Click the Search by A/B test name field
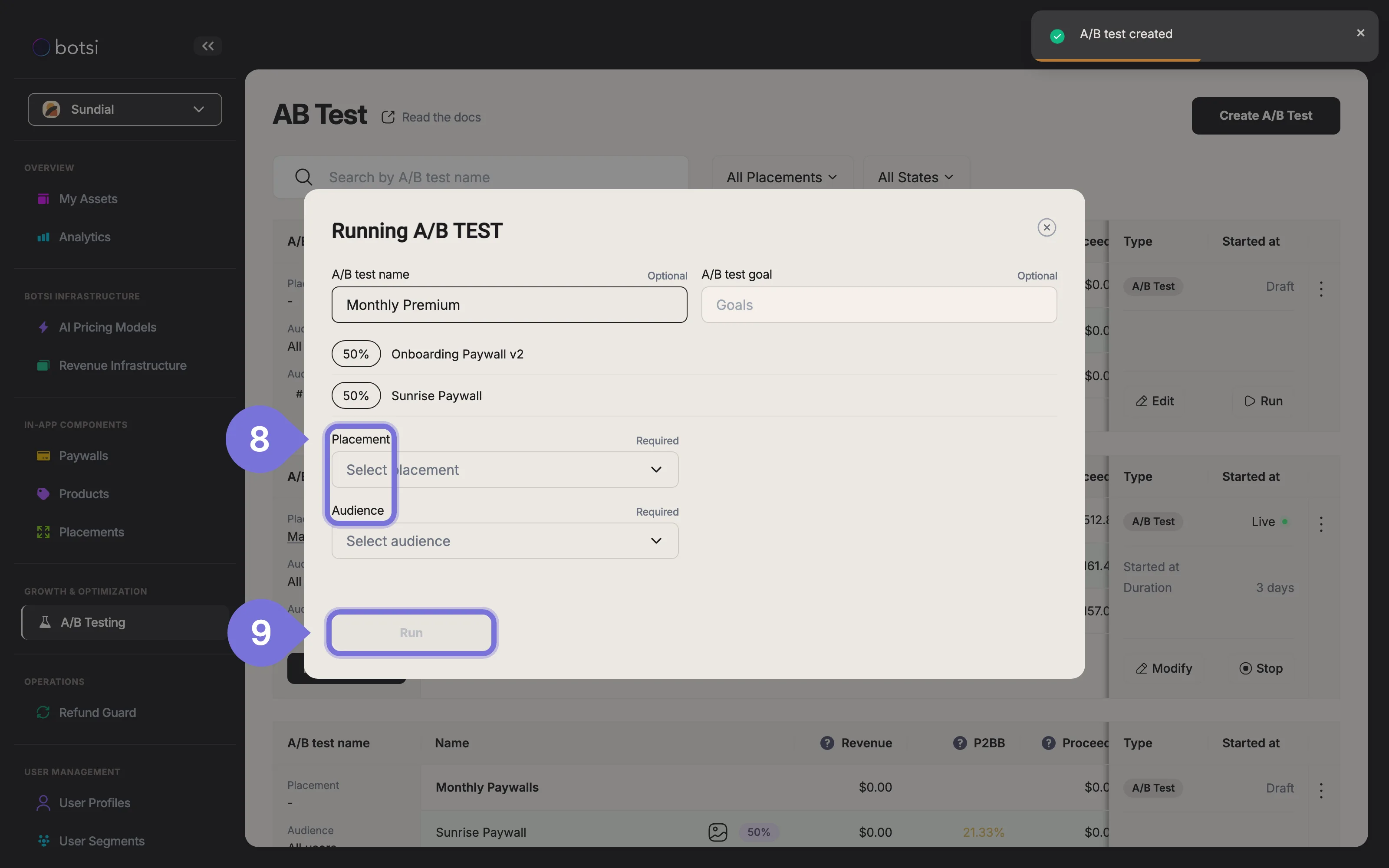This screenshot has height=868, width=1389. [481, 178]
